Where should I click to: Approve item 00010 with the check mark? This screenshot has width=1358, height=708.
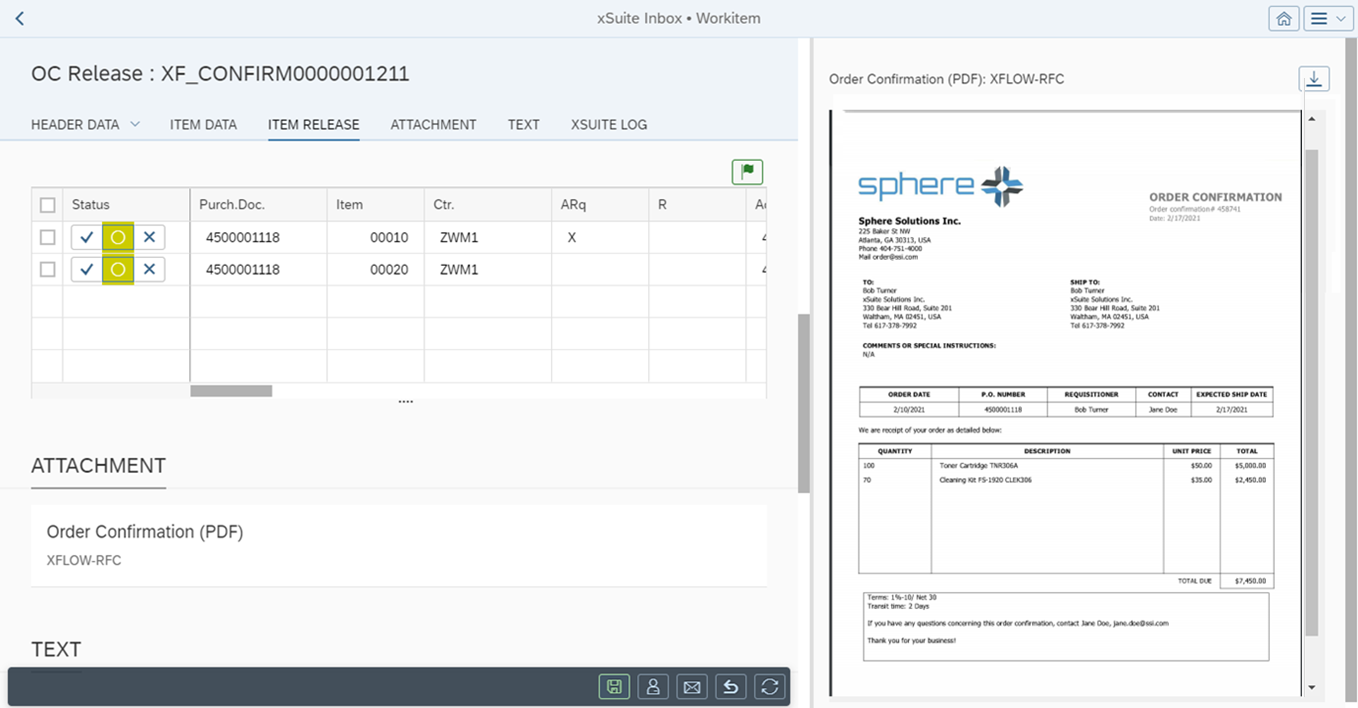(86, 237)
